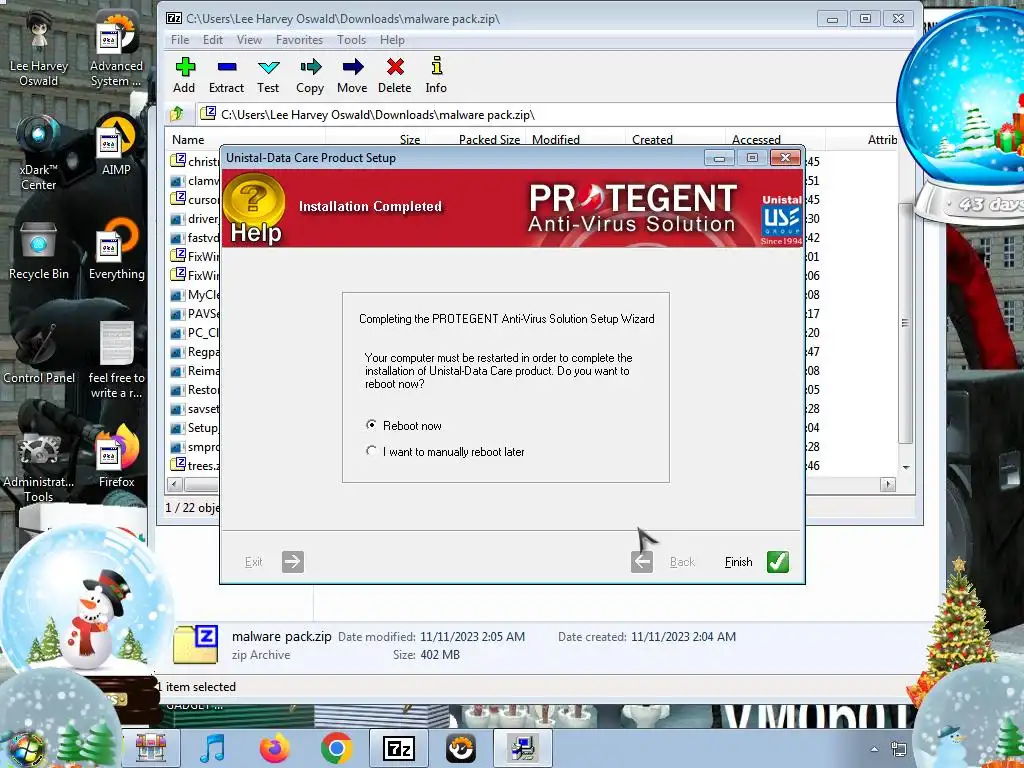The height and width of the screenshot is (768, 1024).
Task: Select 'feel free to write a r...' text file
Action: pos(117,359)
